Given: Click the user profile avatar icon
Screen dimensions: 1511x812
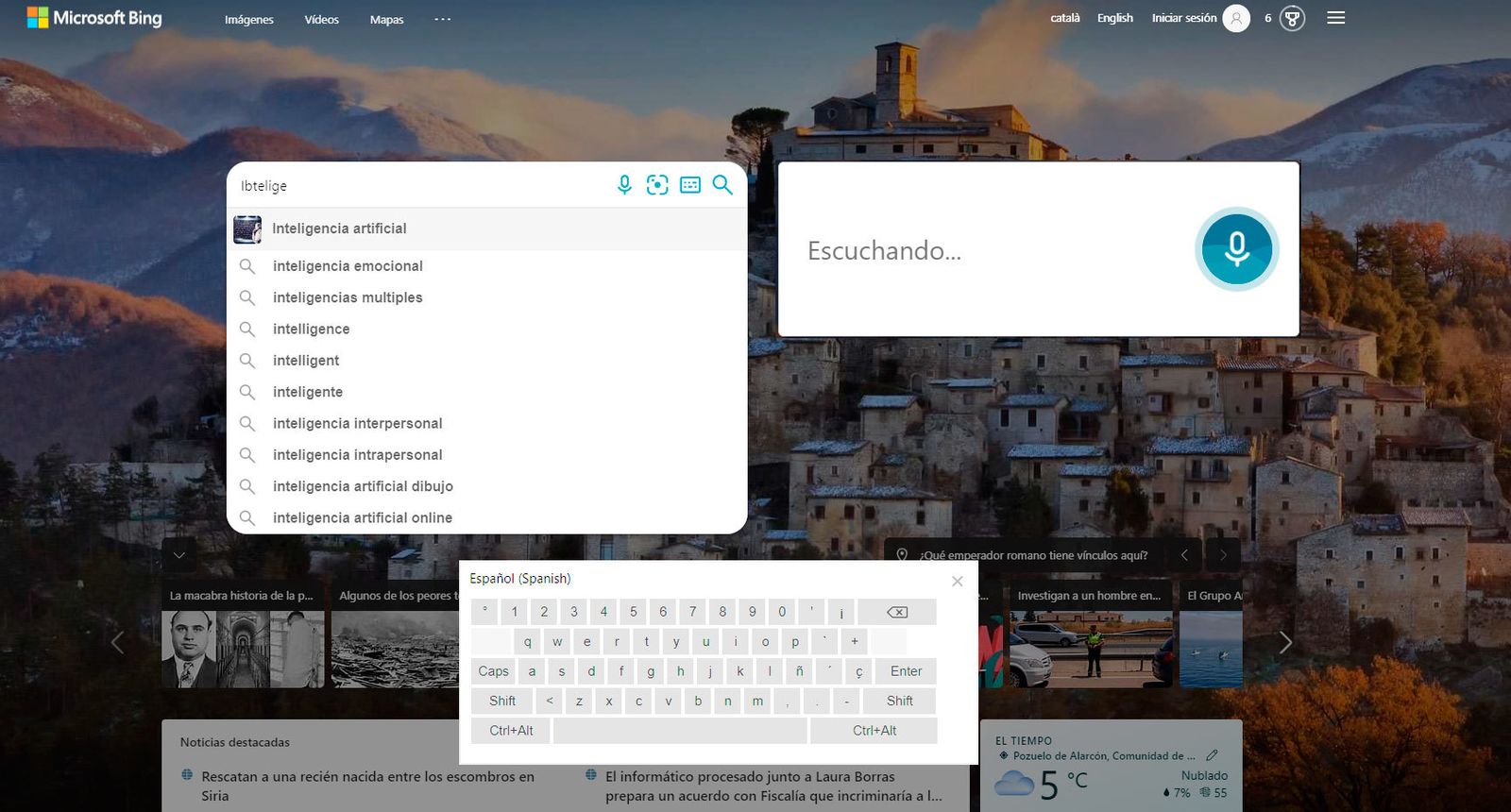Looking at the screenshot, I should coord(1236,18).
